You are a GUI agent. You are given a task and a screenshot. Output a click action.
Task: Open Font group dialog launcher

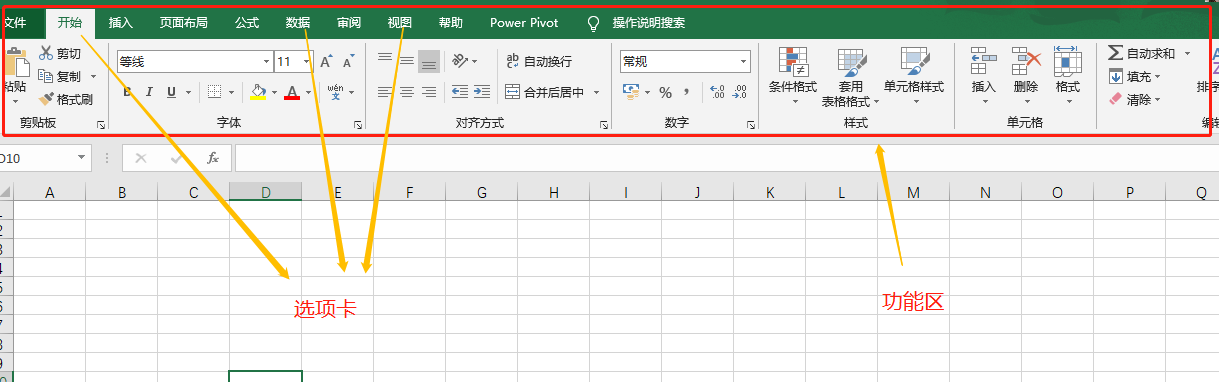click(358, 125)
